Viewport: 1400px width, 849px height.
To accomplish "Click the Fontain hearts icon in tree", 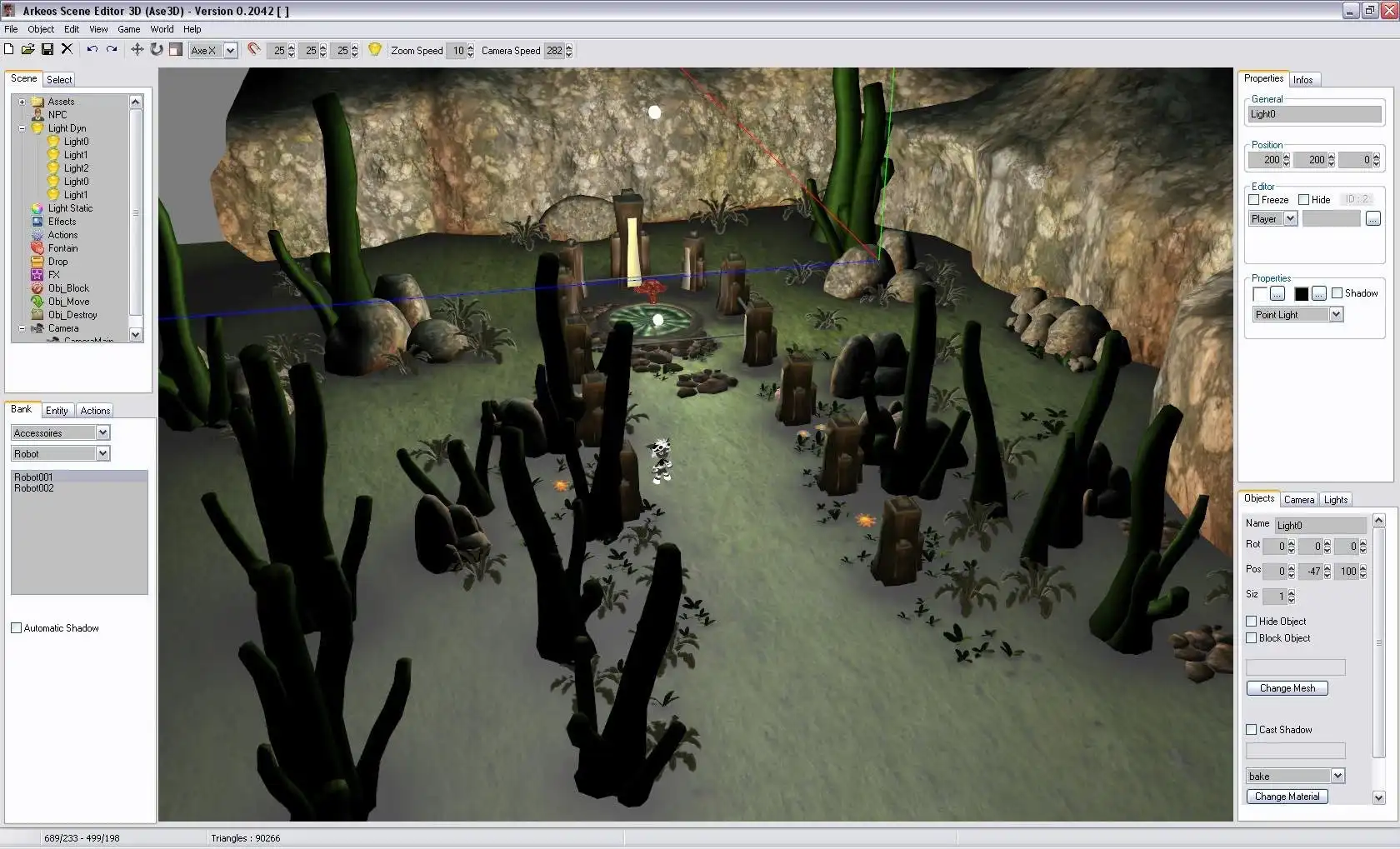I will (37, 248).
